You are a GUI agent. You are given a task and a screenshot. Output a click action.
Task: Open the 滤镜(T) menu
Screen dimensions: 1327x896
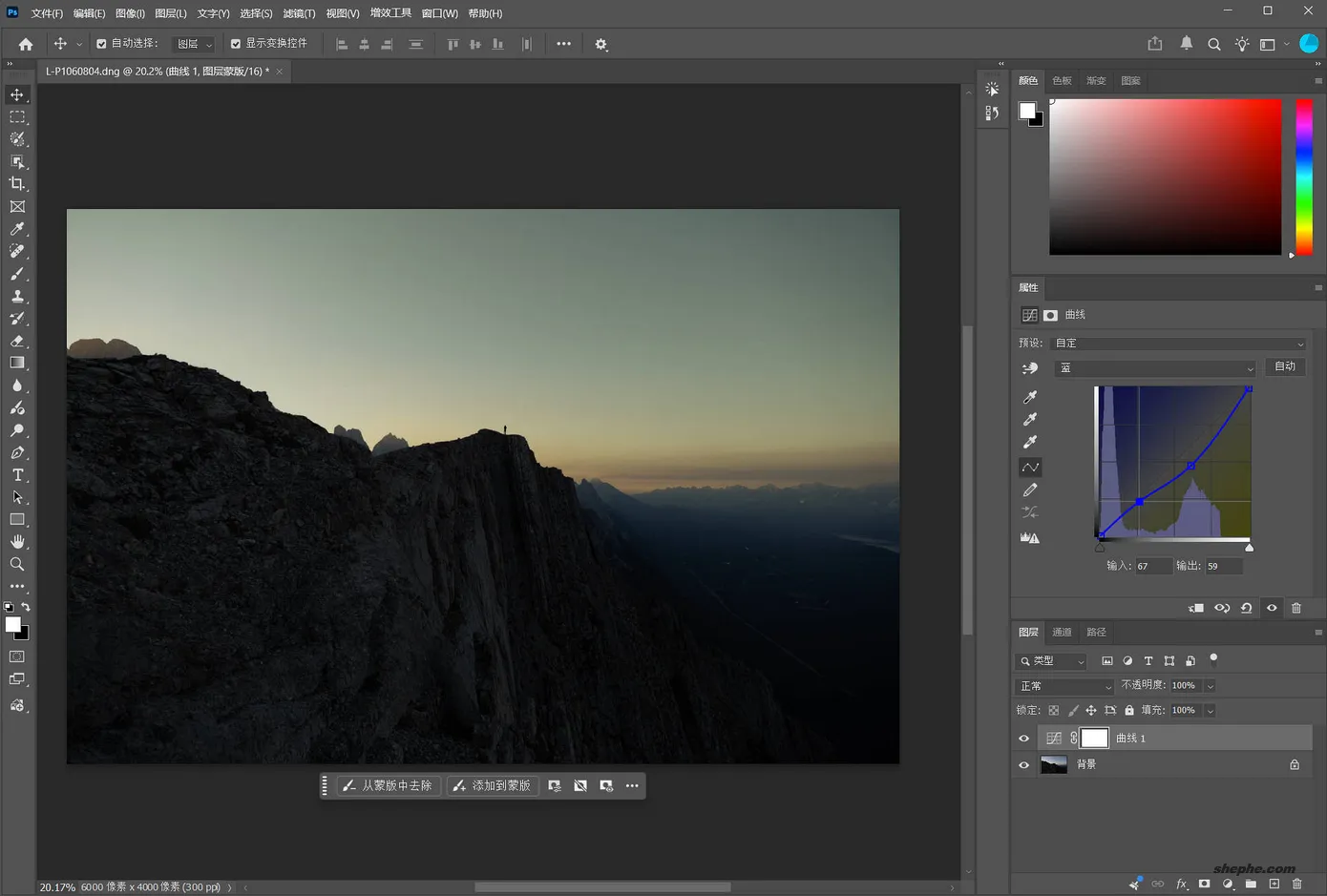pos(299,13)
